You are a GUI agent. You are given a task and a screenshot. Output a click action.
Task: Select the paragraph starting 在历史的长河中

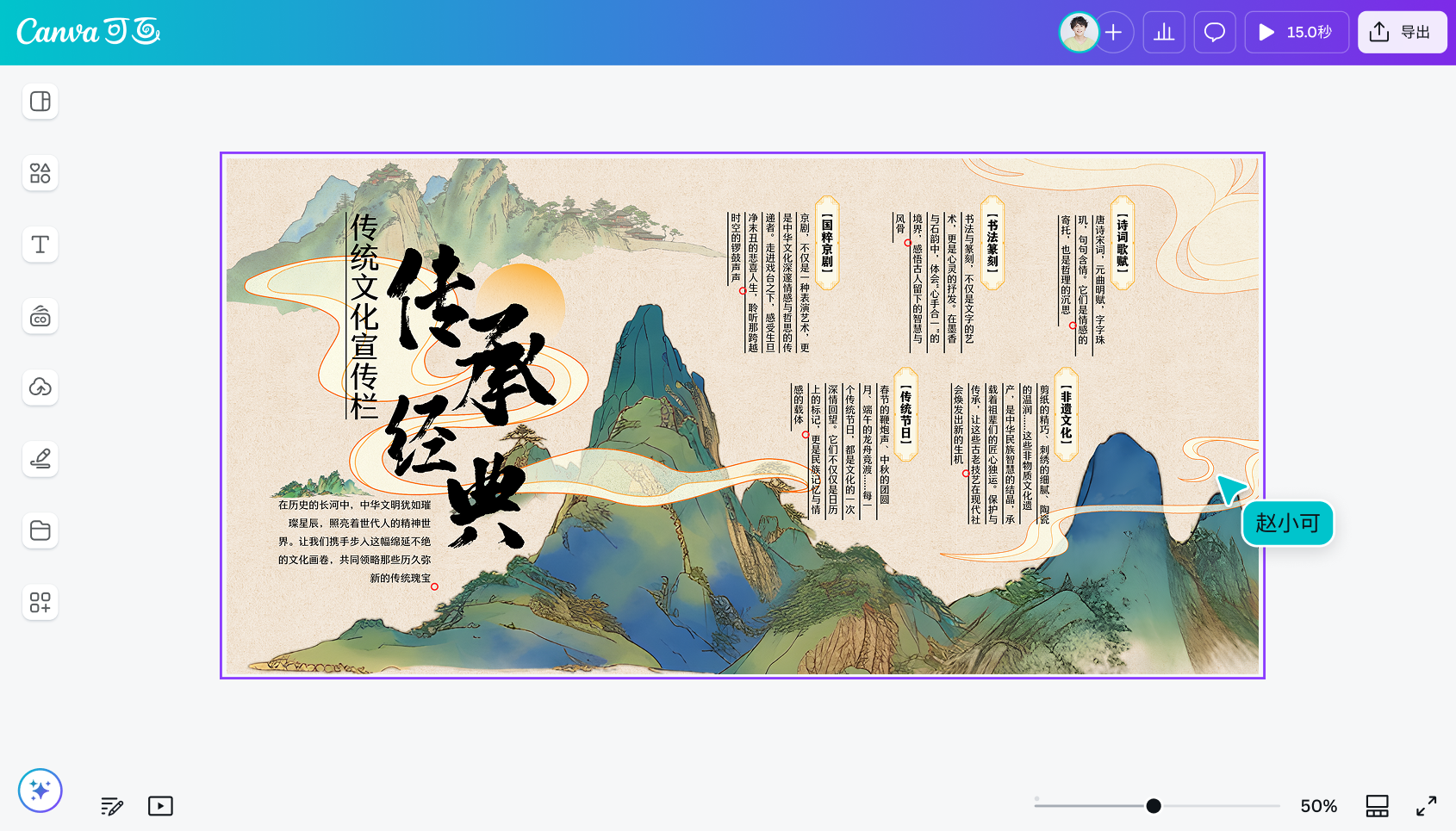pos(354,542)
